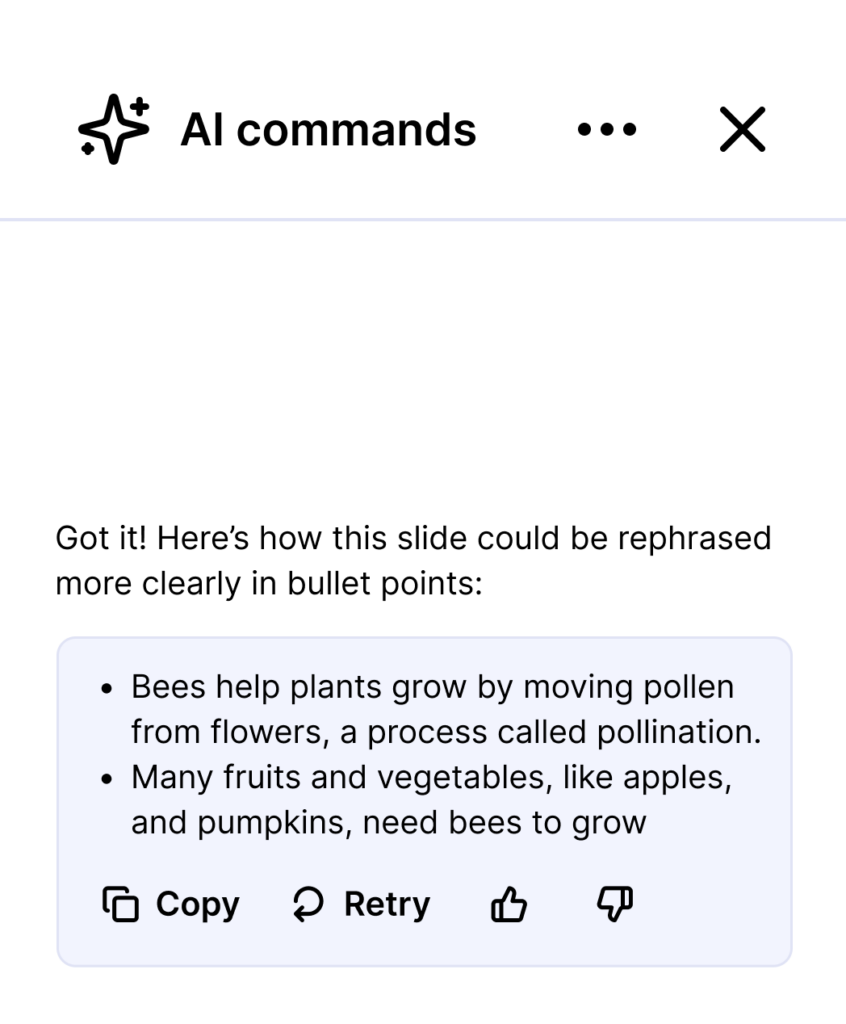The height and width of the screenshot is (1024, 846).
Task: Select the AI commands panel title
Action: tap(328, 129)
